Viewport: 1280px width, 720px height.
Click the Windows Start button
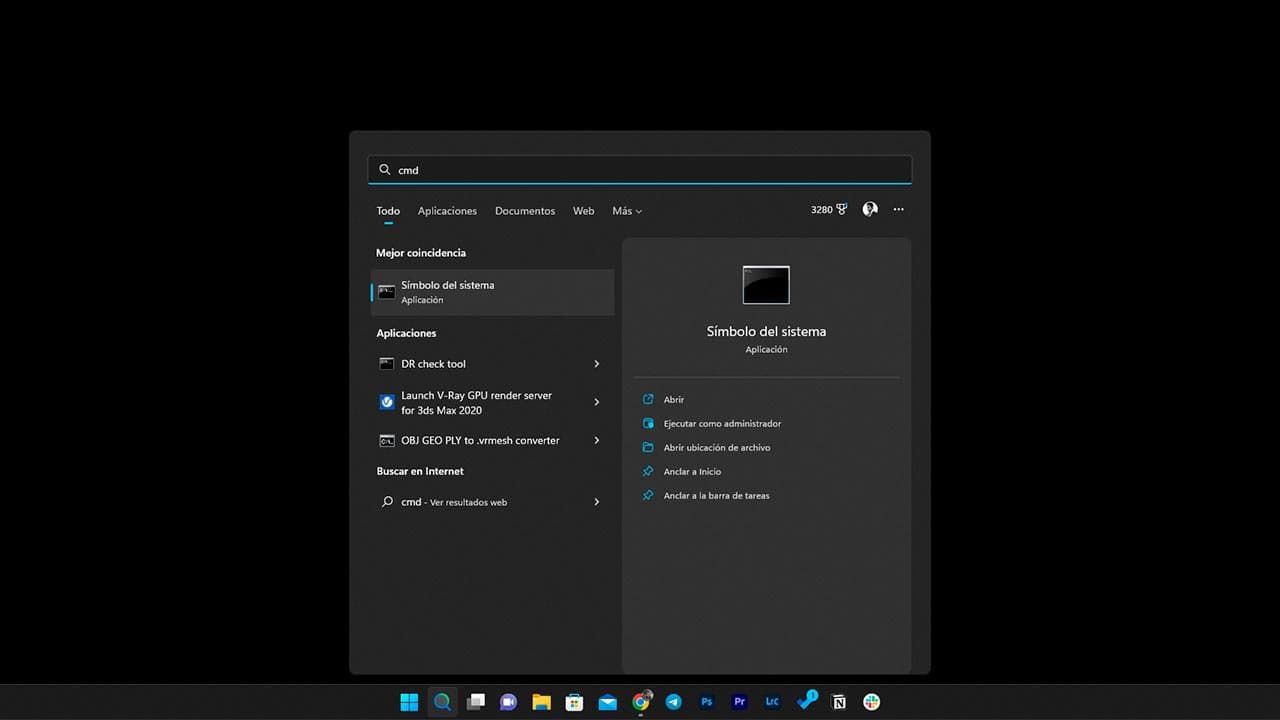coord(409,702)
